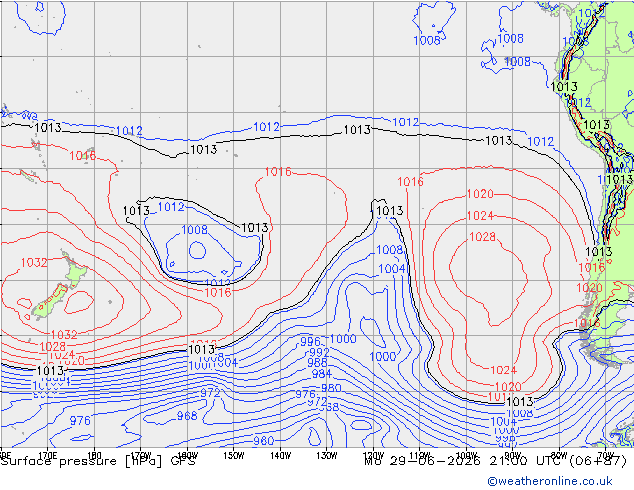Click New Zealand's South Island on the map
The image size is (634, 490).
49,301
